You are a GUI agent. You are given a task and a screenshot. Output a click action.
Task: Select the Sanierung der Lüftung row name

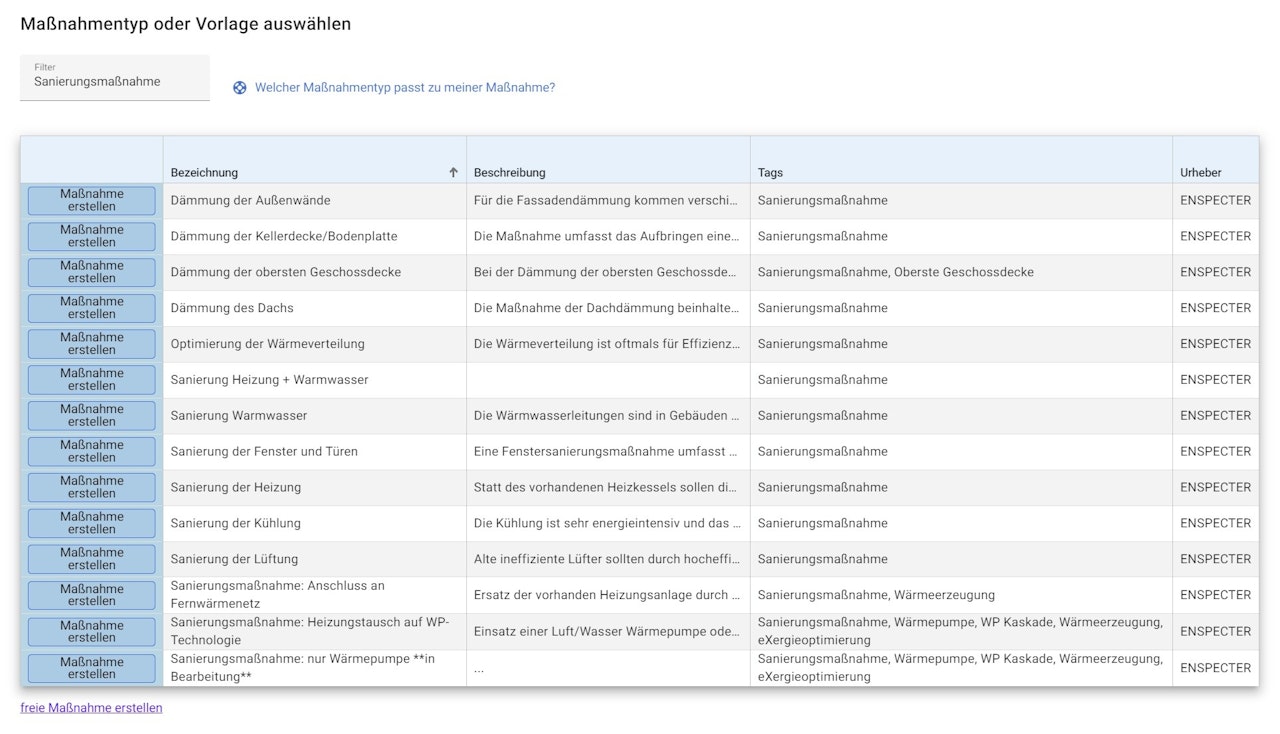(234, 559)
